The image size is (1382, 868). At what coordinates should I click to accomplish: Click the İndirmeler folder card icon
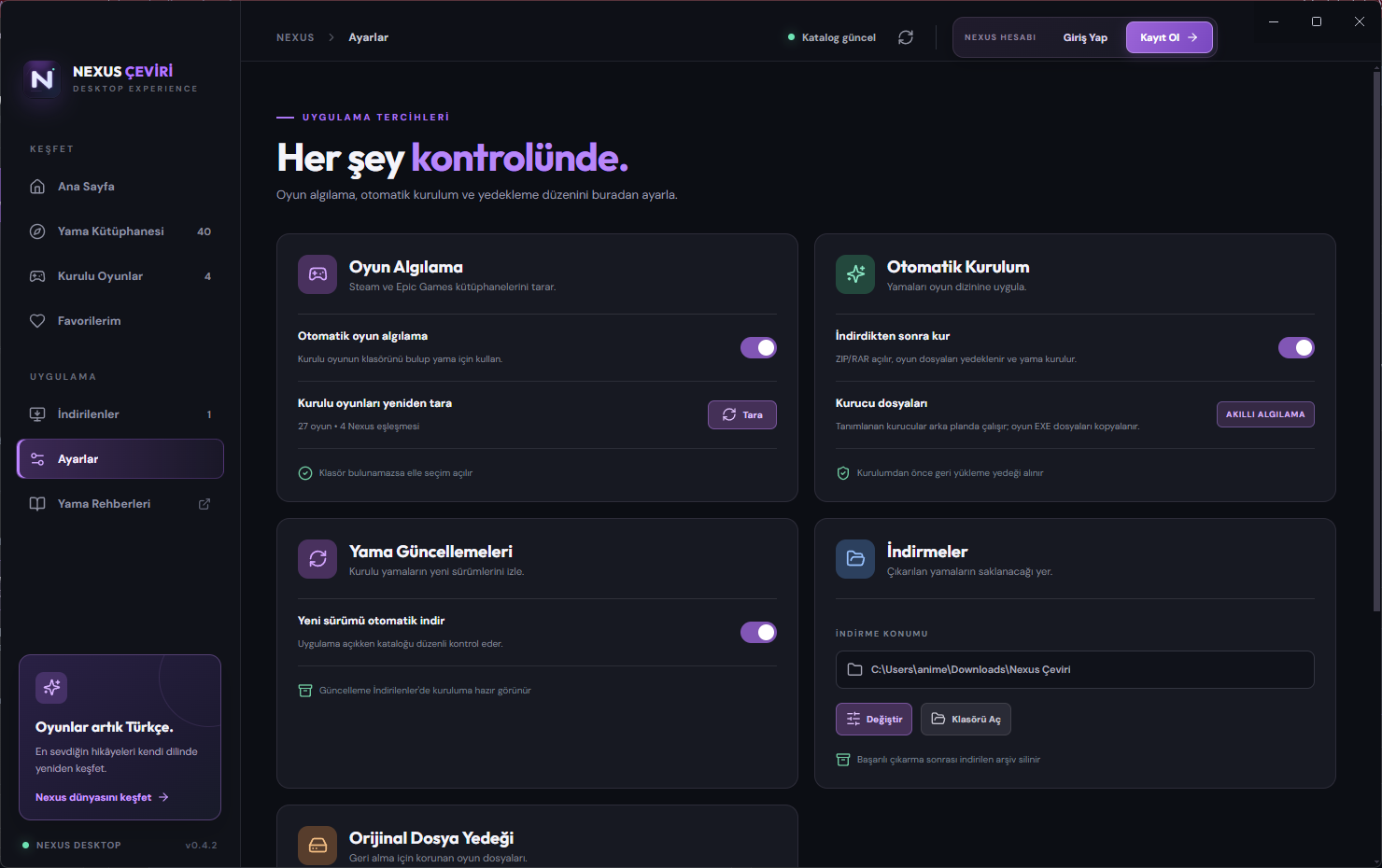click(855, 559)
